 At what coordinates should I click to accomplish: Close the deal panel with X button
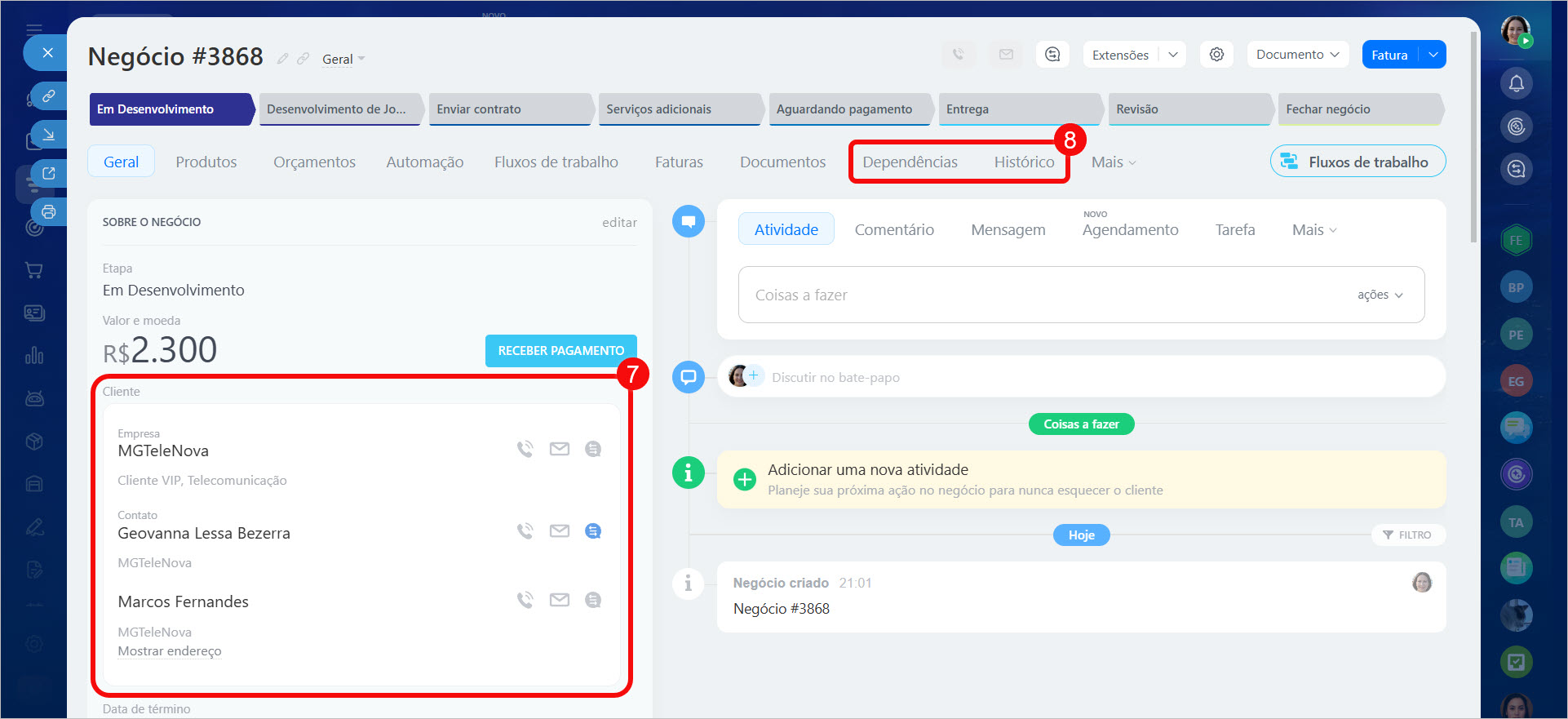tap(48, 53)
